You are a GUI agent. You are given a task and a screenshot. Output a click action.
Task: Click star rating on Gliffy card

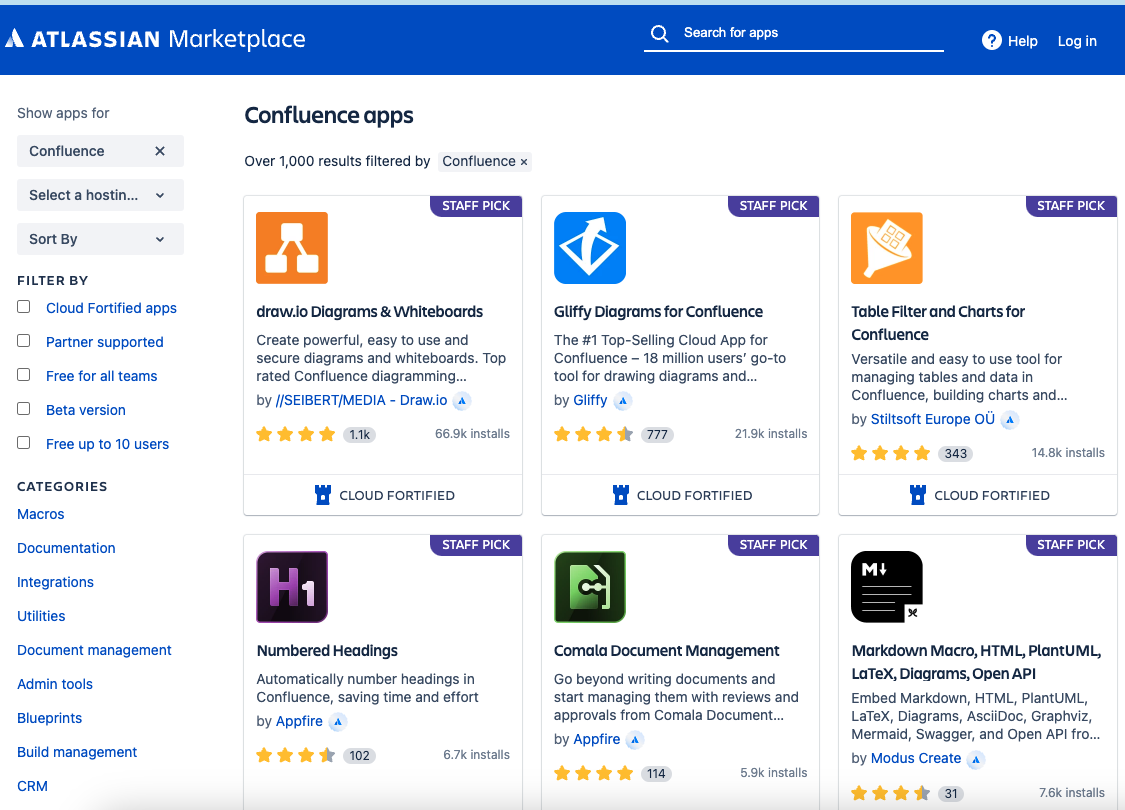coord(593,434)
